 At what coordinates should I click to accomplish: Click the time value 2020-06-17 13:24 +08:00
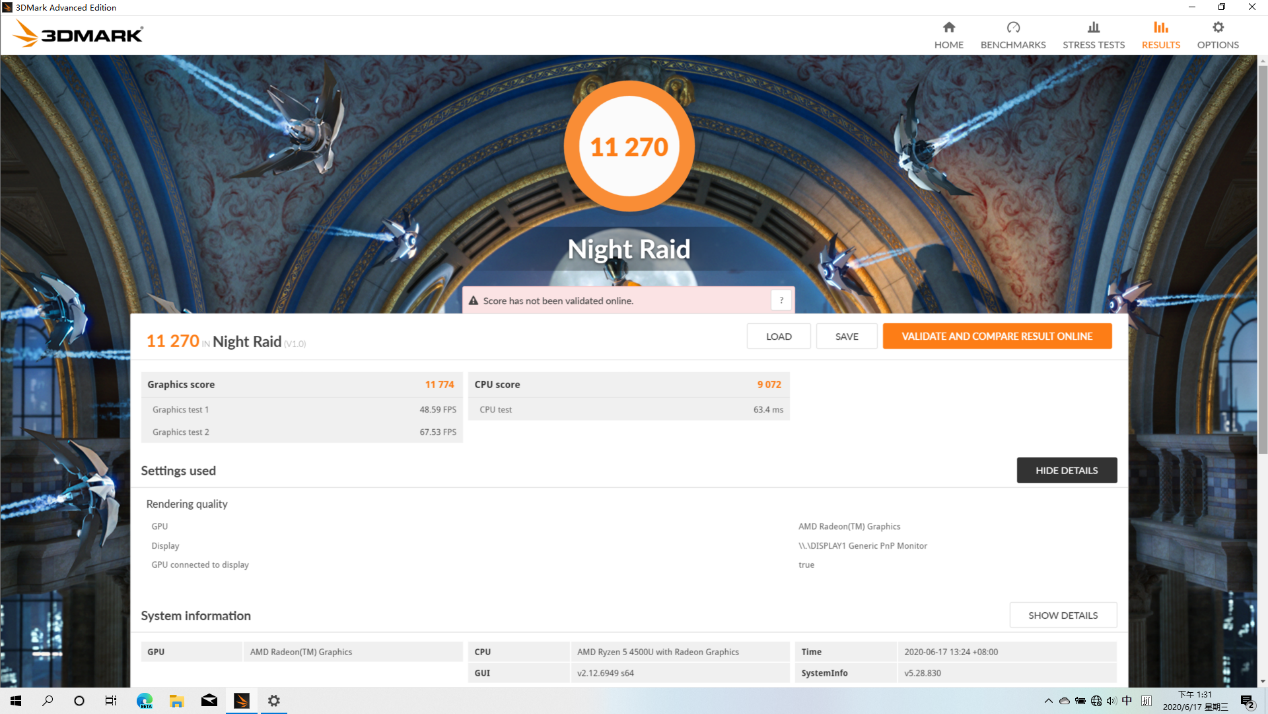pos(950,652)
